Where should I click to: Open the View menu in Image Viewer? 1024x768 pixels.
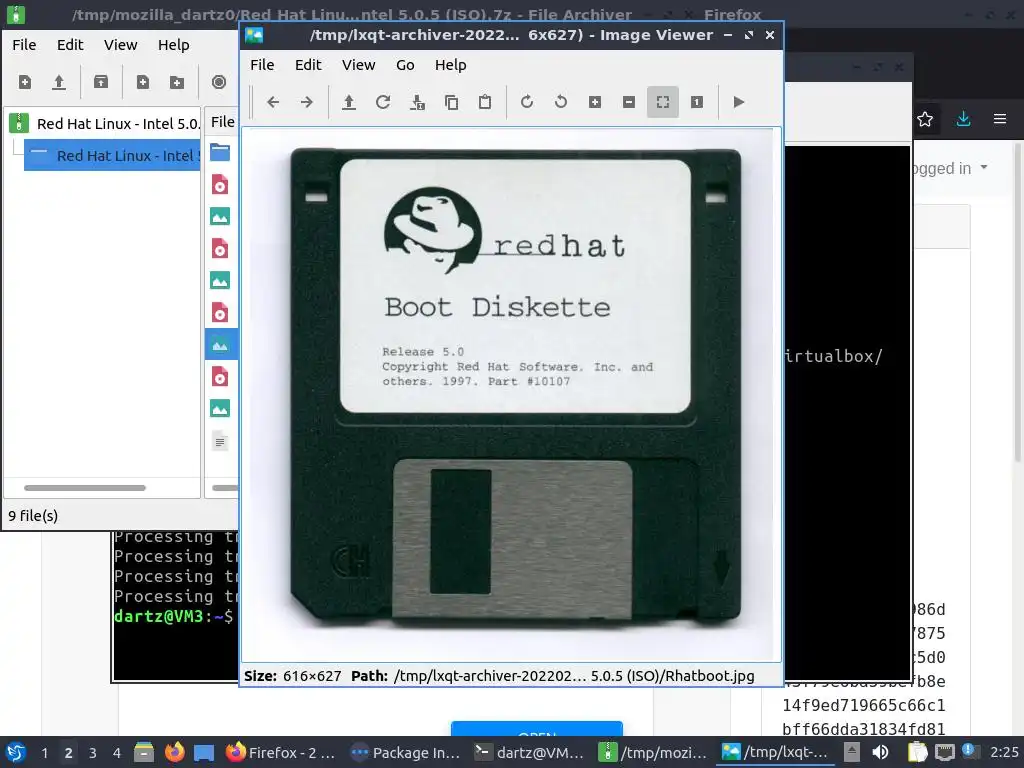pyautogui.click(x=359, y=65)
